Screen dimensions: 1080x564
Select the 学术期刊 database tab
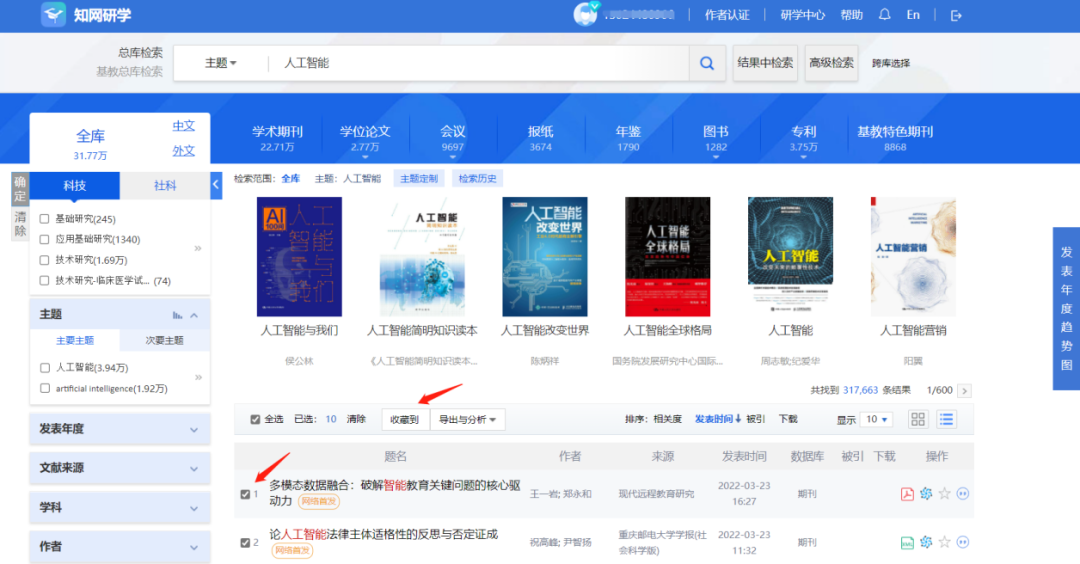coord(277,138)
